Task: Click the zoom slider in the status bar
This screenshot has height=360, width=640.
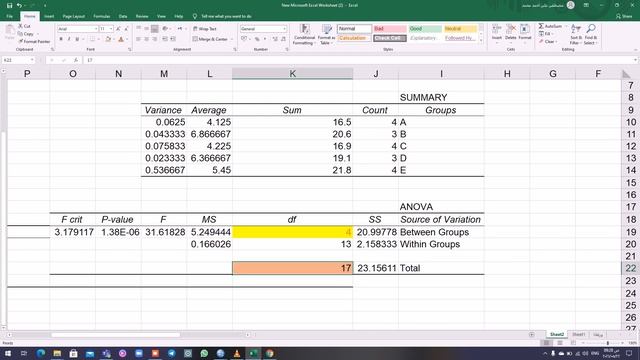Action: pyautogui.click(x=607, y=343)
